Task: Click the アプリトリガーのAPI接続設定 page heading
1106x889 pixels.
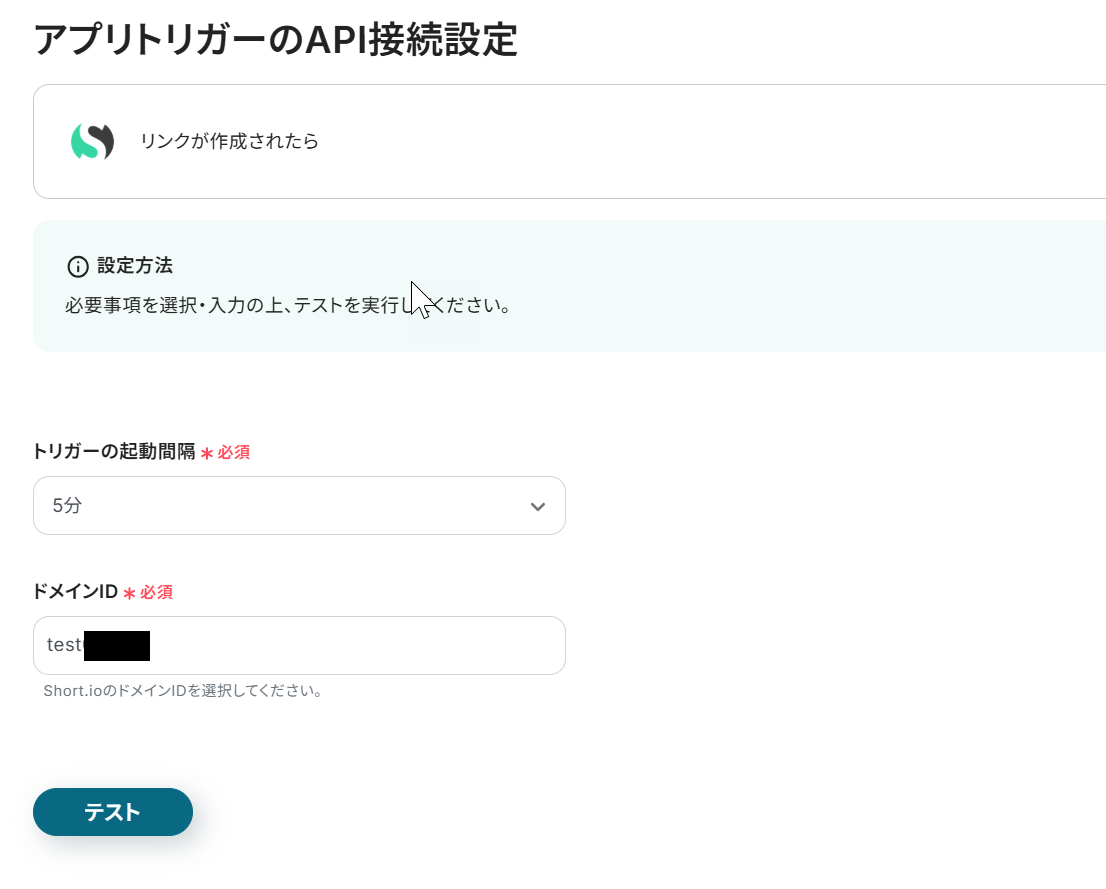Action: coord(275,40)
